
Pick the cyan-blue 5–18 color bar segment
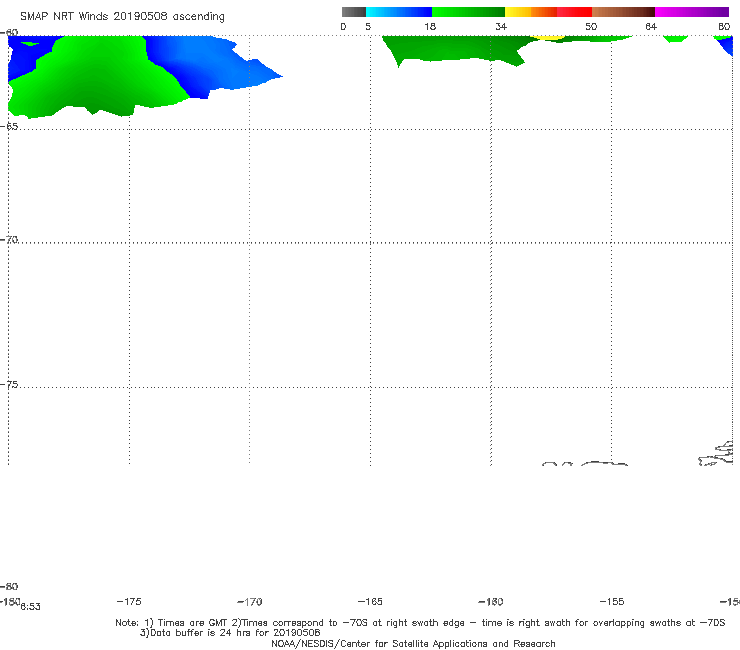pos(399,12)
